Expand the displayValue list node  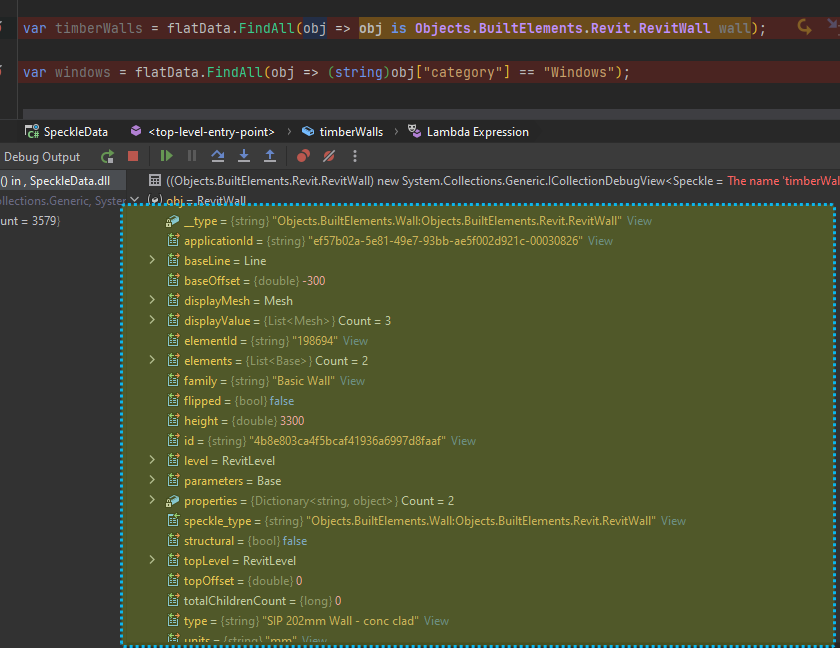[152, 321]
